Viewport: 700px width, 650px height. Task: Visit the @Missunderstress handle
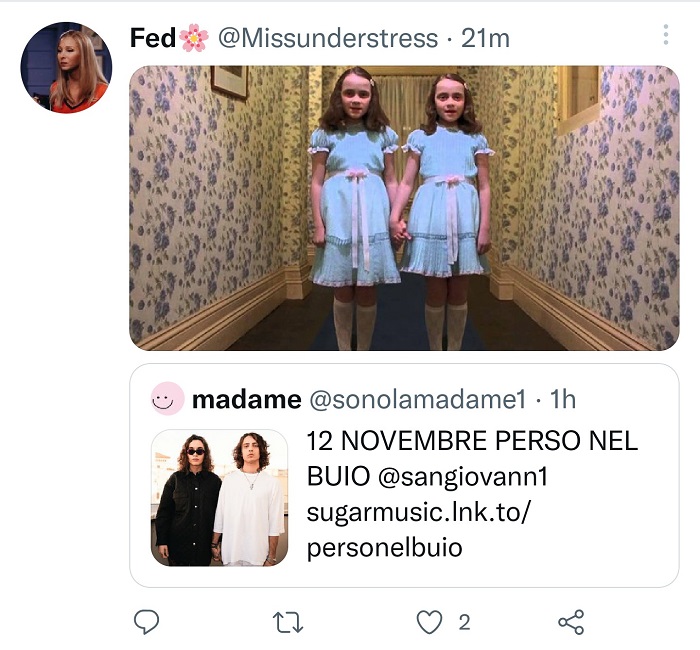(328, 38)
